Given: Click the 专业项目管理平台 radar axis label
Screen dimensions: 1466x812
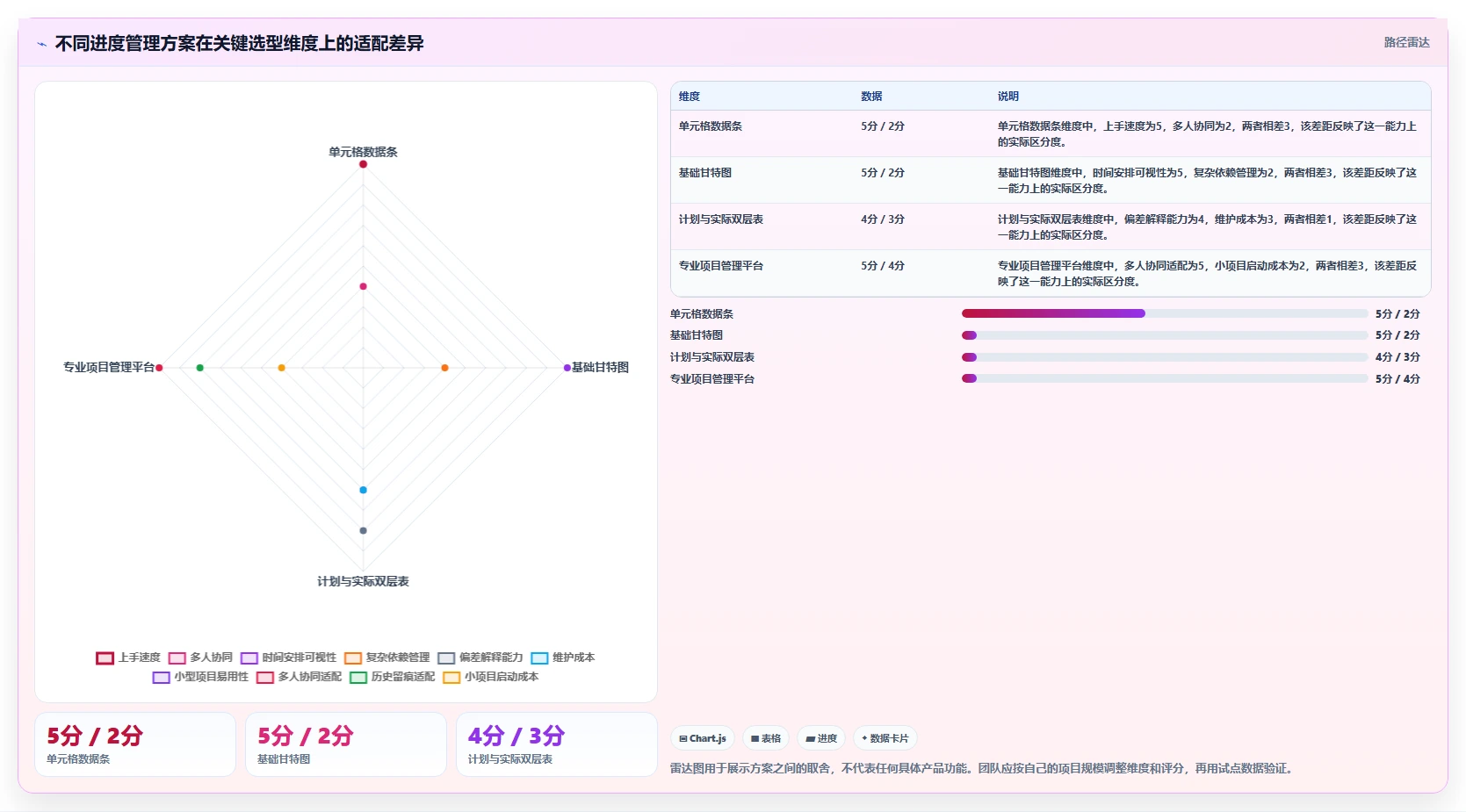Looking at the screenshot, I should pos(109,368).
